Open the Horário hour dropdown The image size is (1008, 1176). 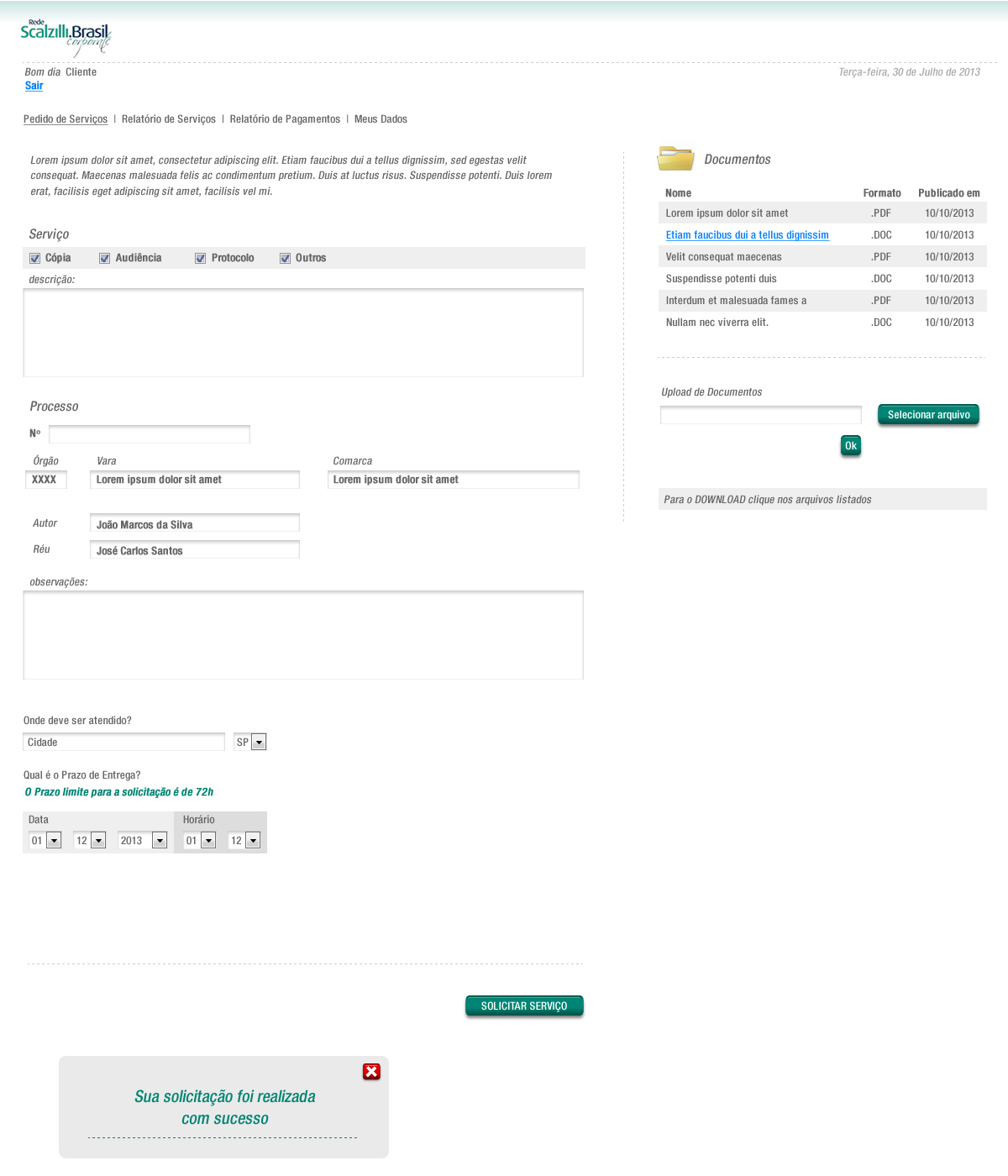click(x=208, y=841)
